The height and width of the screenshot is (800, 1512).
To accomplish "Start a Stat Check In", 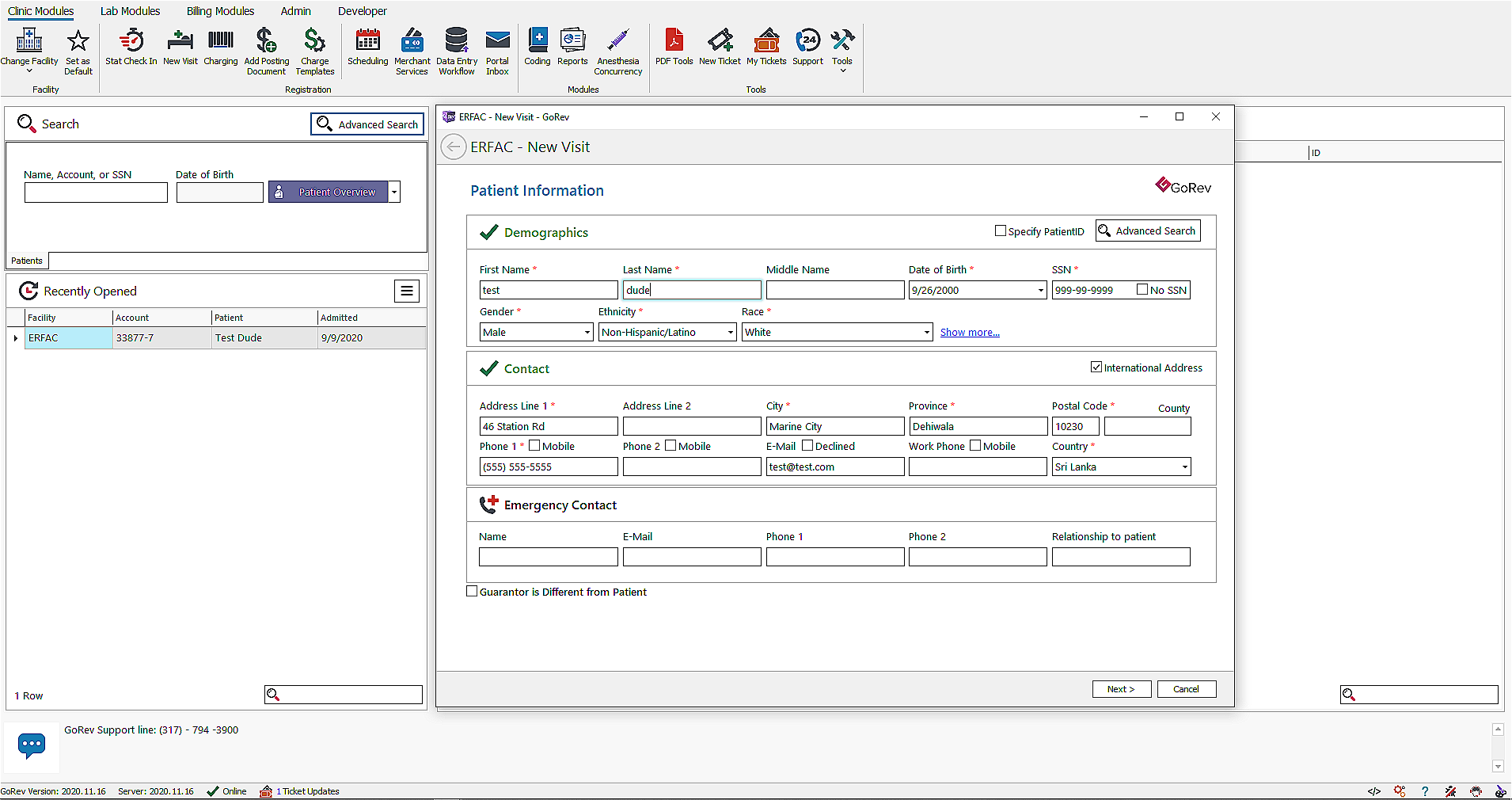I will [131, 47].
